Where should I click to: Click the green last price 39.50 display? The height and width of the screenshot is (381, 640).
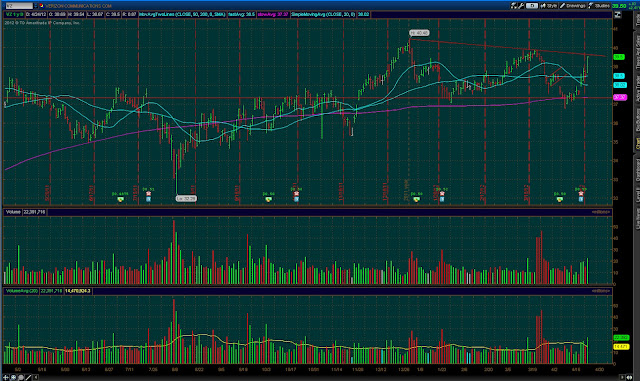coord(619,6)
